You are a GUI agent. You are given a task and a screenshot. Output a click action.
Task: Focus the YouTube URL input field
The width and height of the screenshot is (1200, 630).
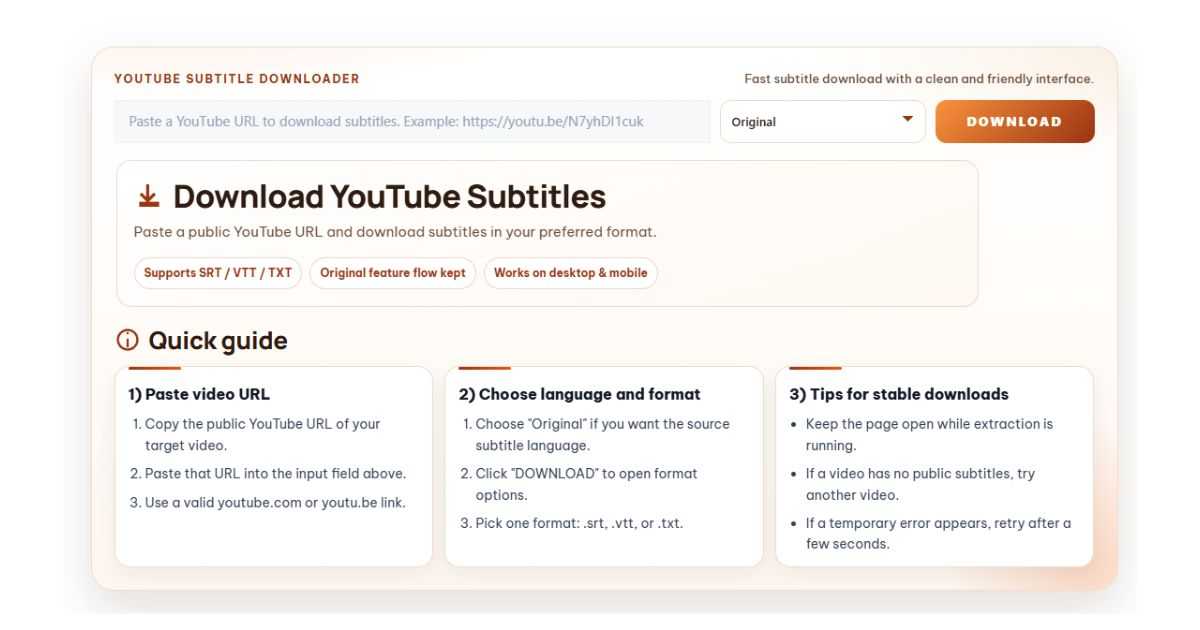pos(412,122)
